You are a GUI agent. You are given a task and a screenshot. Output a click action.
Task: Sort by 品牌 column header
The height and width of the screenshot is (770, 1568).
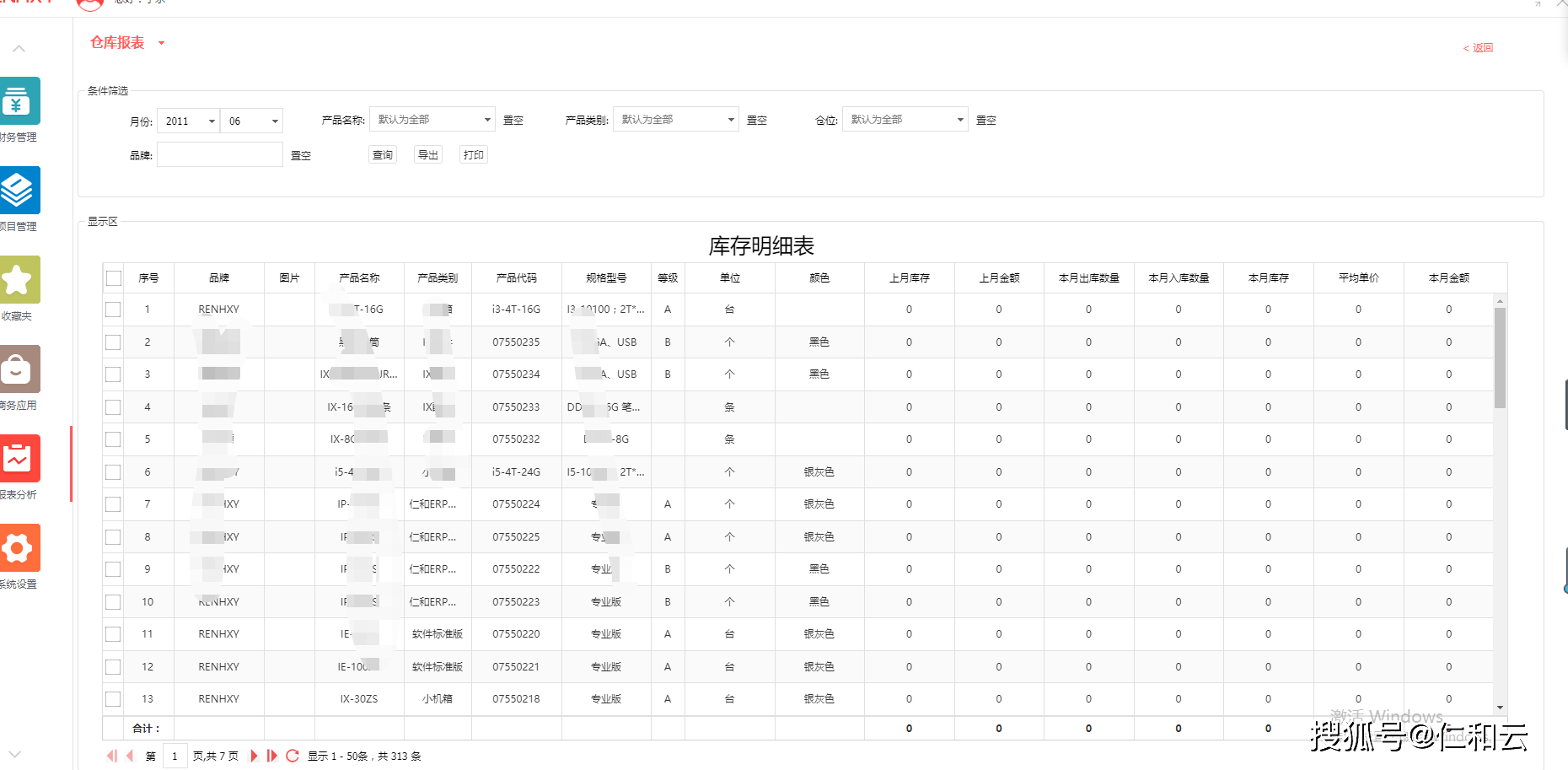[x=219, y=278]
